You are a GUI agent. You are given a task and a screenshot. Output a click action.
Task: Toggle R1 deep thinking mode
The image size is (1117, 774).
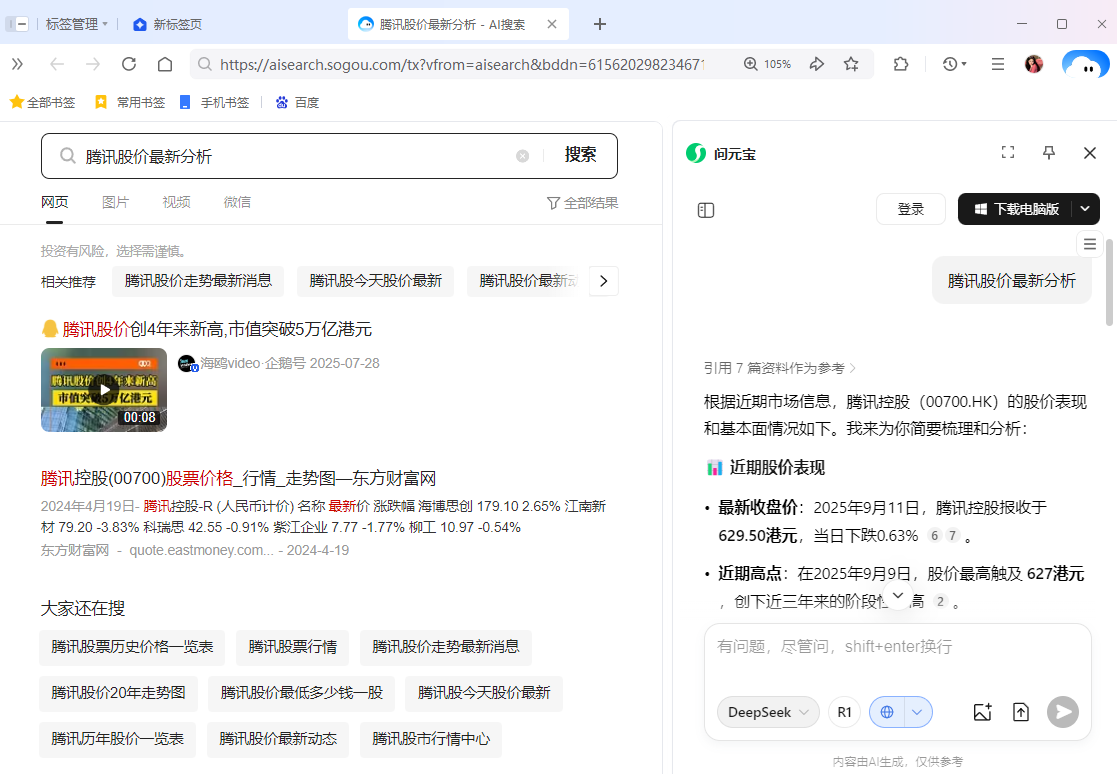point(844,711)
